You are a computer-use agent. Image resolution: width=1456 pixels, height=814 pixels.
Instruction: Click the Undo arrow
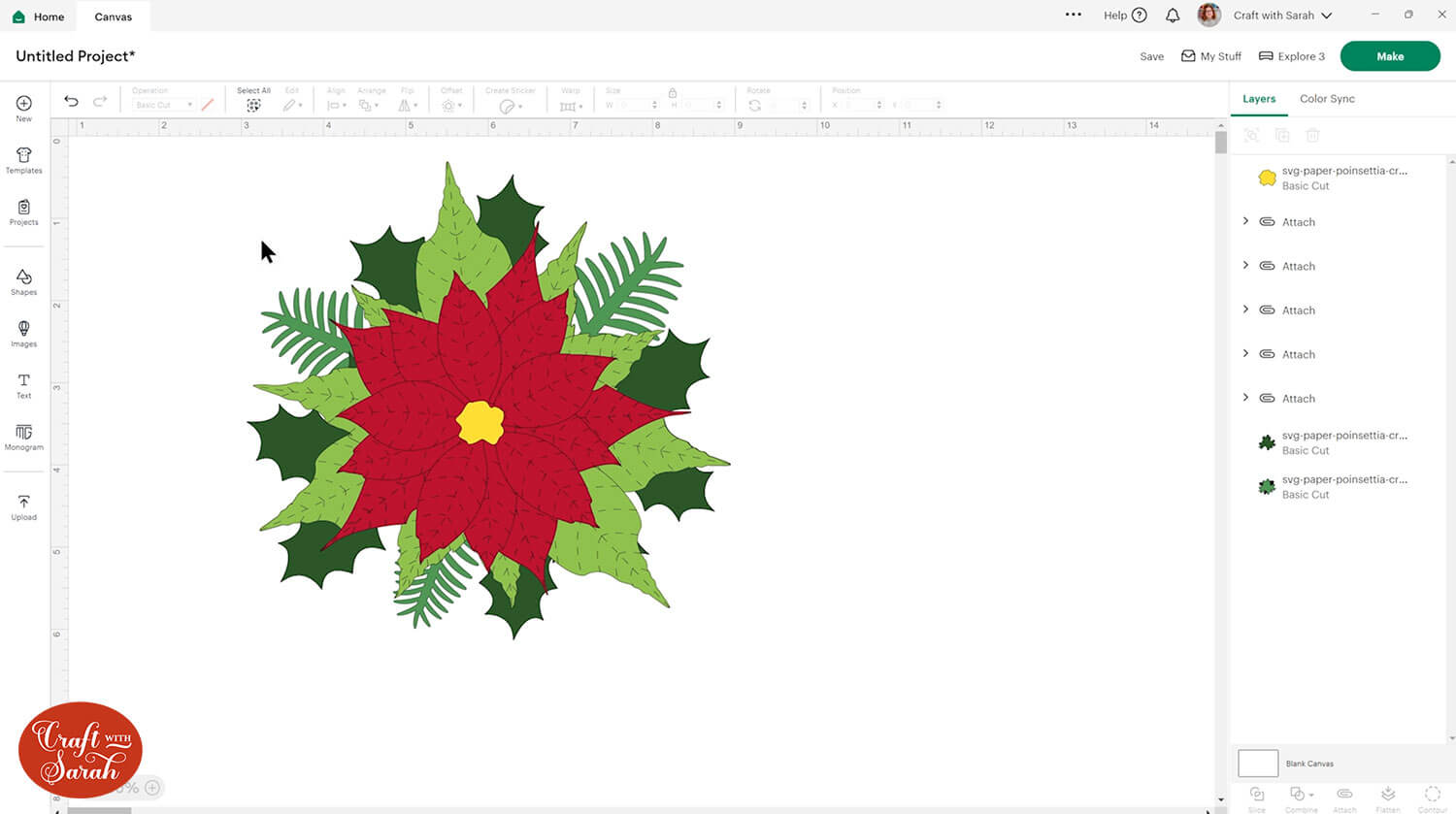pyautogui.click(x=71, y=101)
